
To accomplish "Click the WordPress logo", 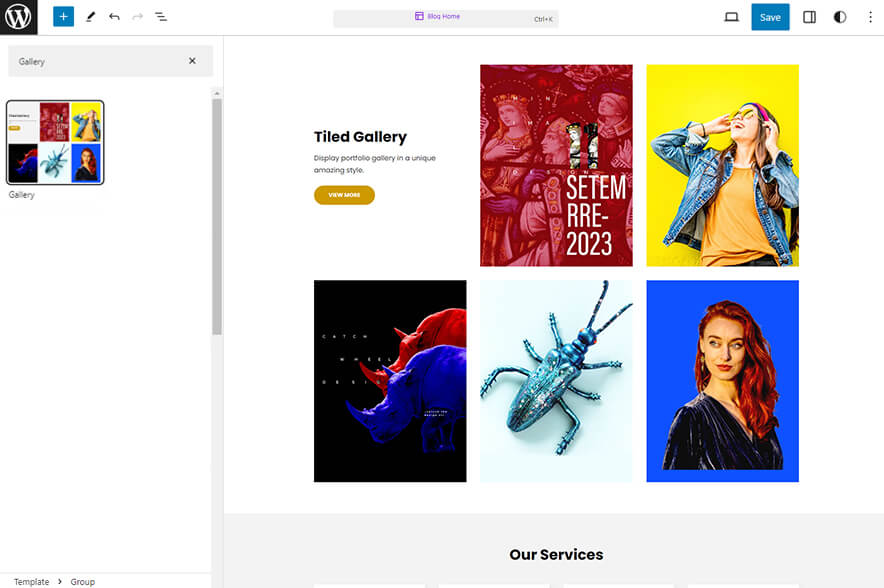I will pos(18,17).
